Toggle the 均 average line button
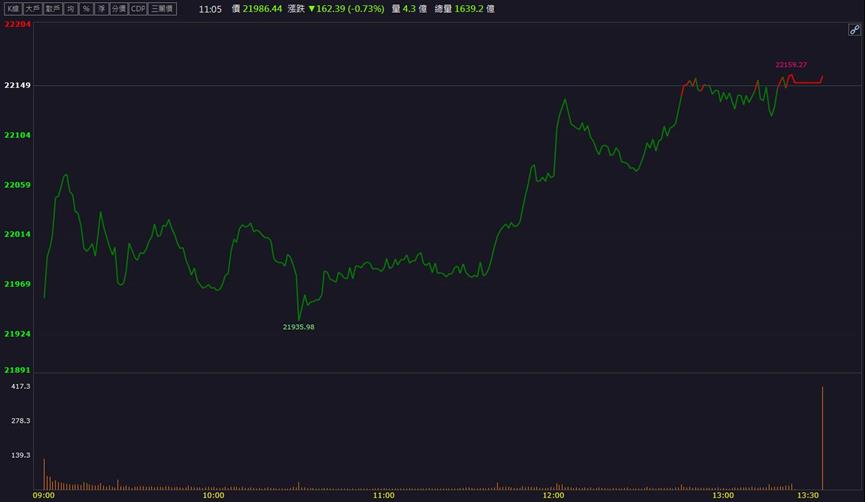This screenshot has height=502, width=865. click(x=71, y=9)
